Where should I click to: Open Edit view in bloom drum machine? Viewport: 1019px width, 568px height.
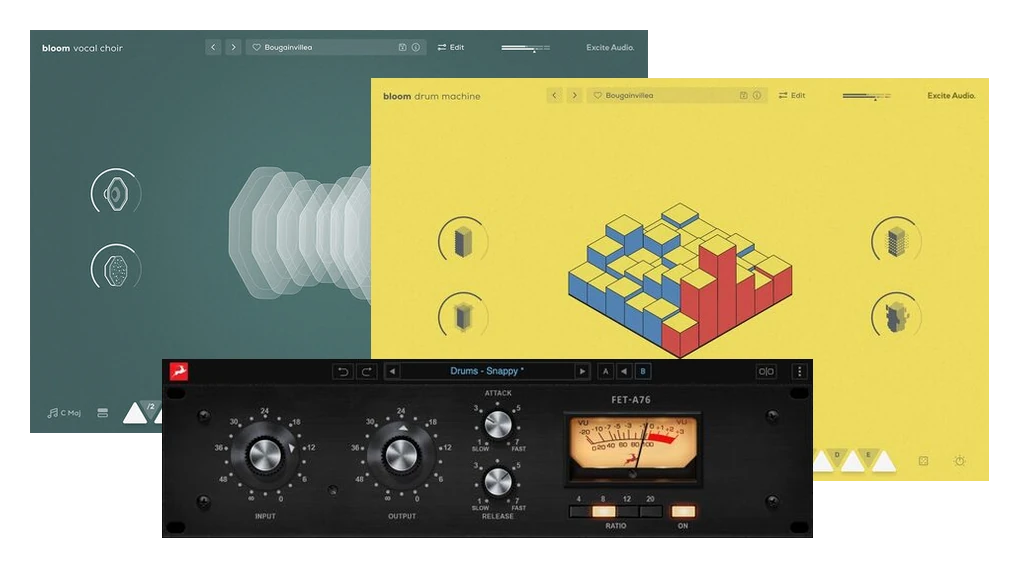click(x=792, y=96)
